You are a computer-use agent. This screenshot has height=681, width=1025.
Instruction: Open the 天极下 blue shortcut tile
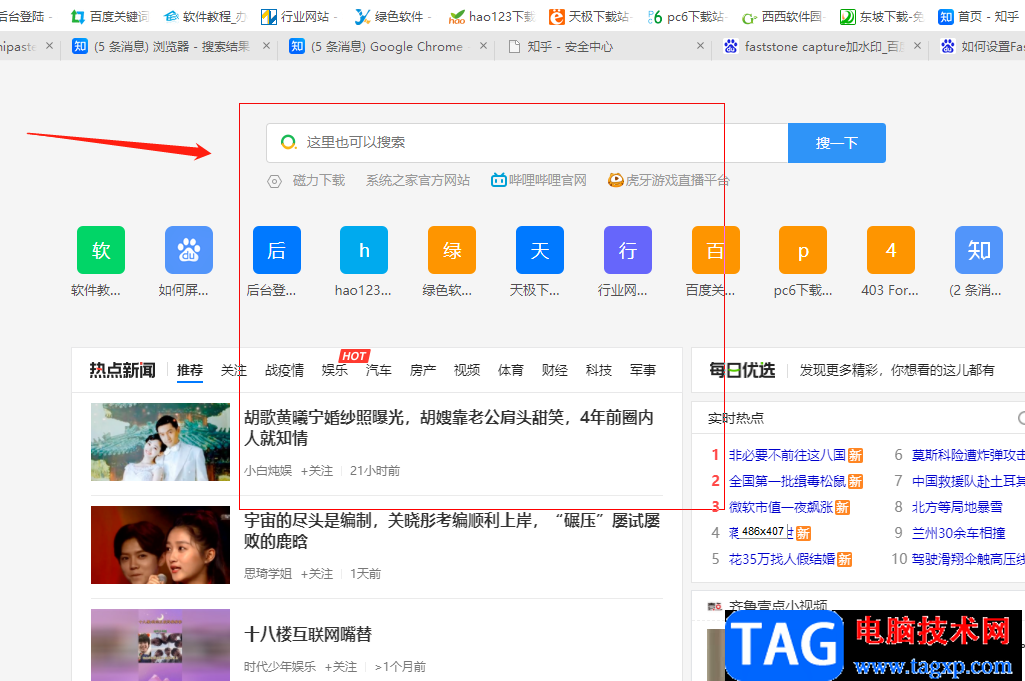pos(539,250)
